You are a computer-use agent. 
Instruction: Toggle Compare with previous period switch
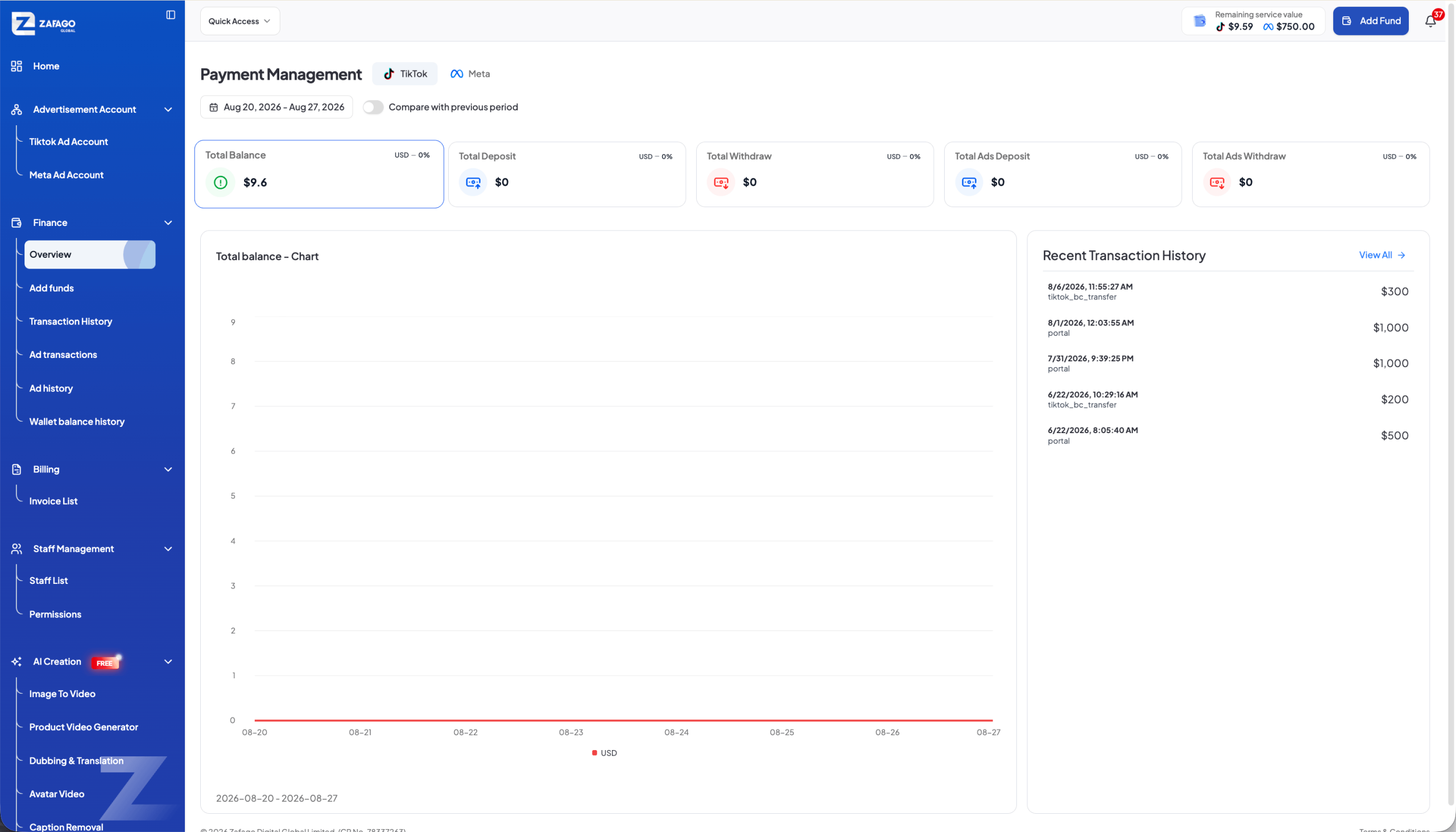point(373,107)
